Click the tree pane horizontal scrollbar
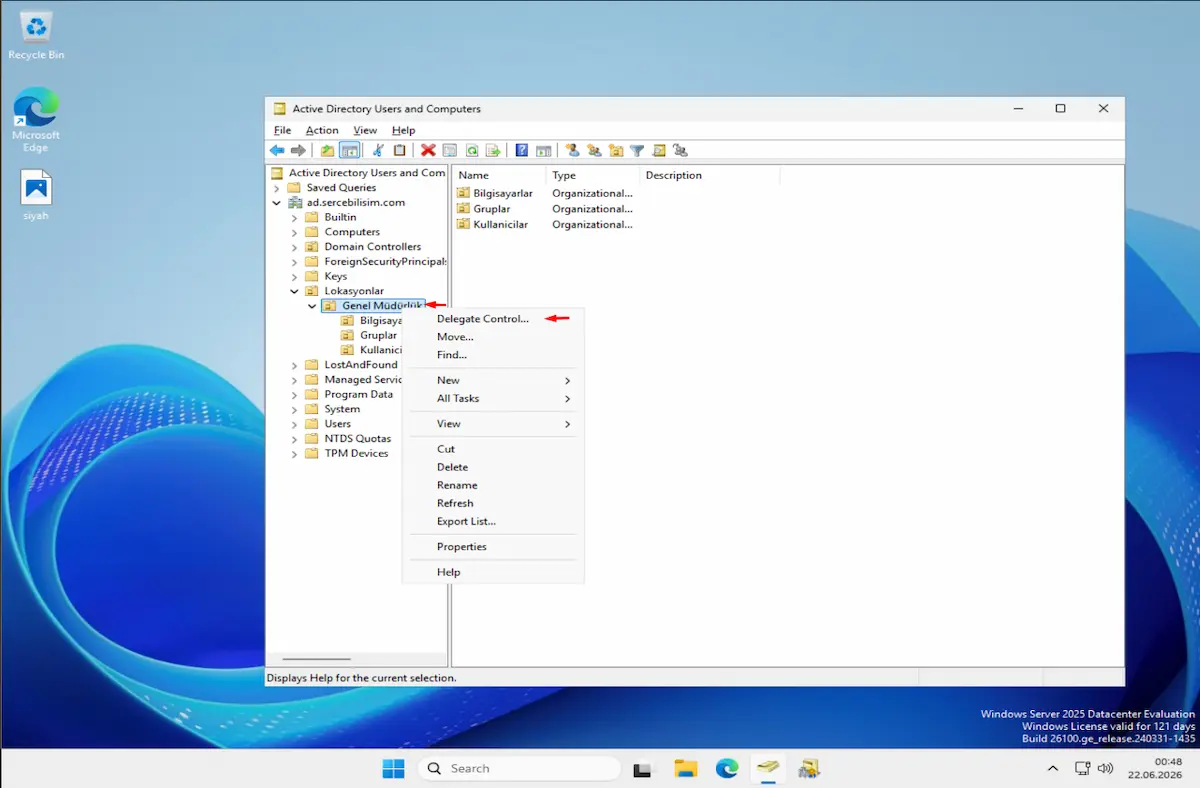Viewport: 1200px width, 788px height. [316, 659]
